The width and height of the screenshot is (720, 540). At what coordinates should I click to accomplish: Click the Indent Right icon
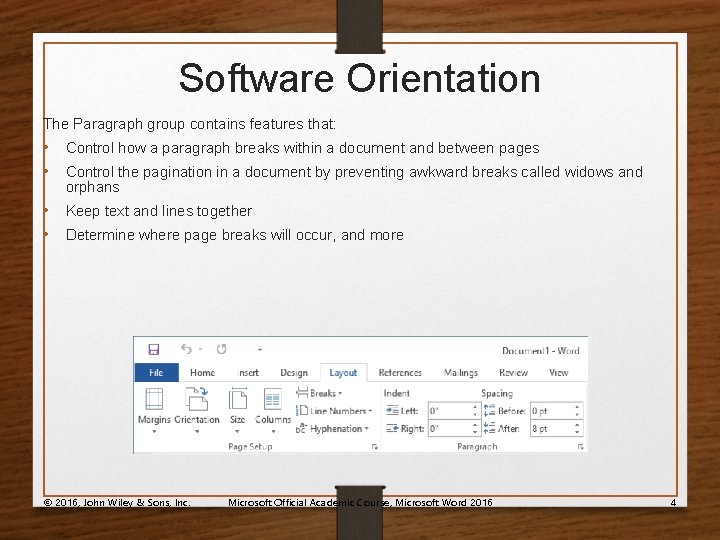(392, 428)
